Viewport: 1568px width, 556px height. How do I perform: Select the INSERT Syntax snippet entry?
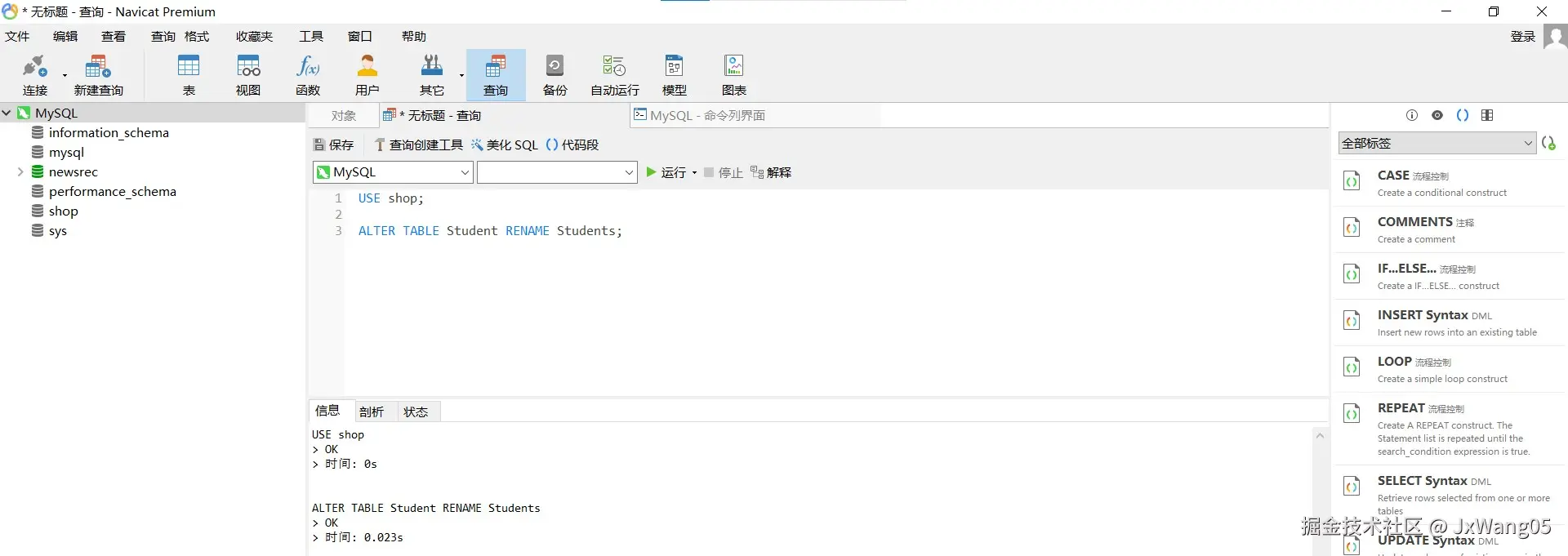(x=1451, y=322)
